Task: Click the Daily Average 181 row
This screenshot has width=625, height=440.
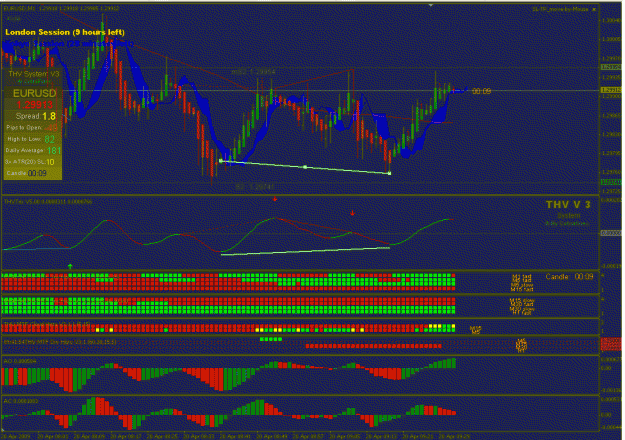Action: tap(33, 150)
